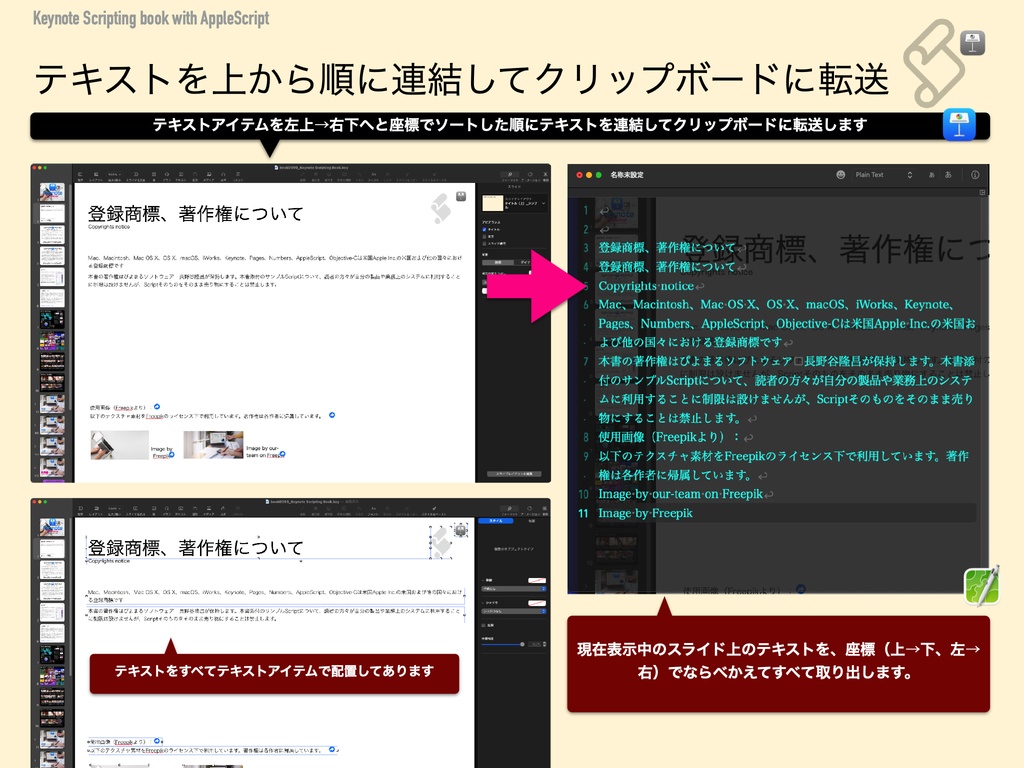Open fill type dropdown in lower Keynote inspector
This screenshot has height=768, width=1024.
514,589
